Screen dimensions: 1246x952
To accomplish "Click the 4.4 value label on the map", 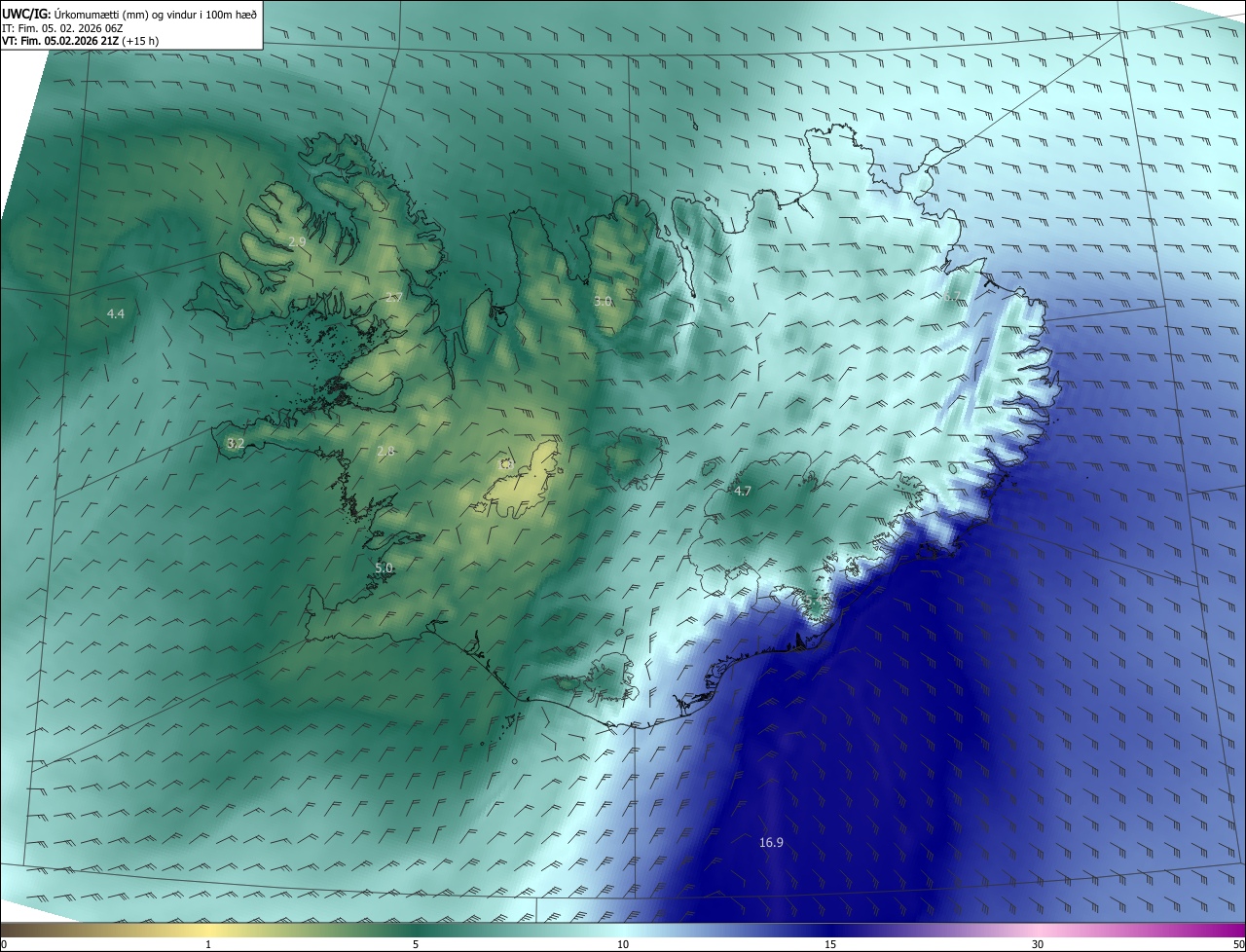I will 116,313.
